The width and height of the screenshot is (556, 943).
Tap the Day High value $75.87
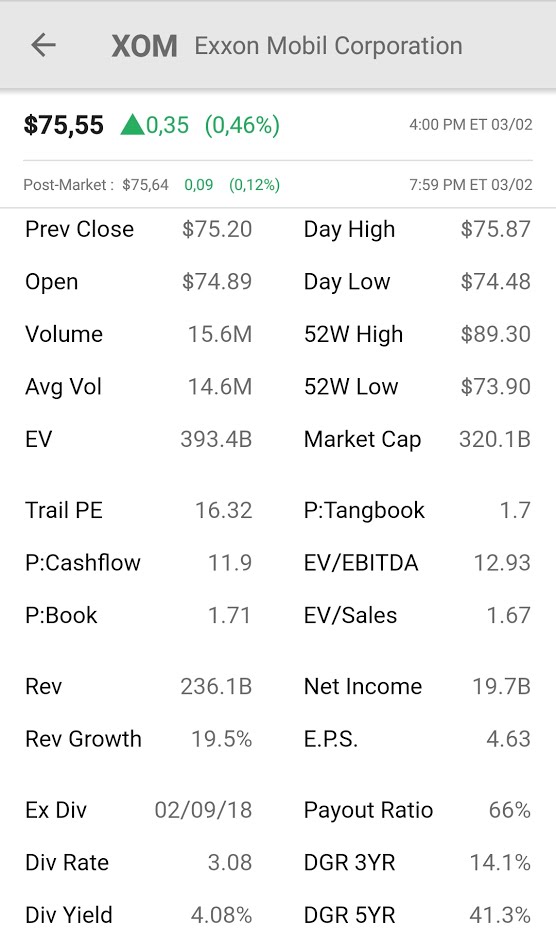point(495,229)
